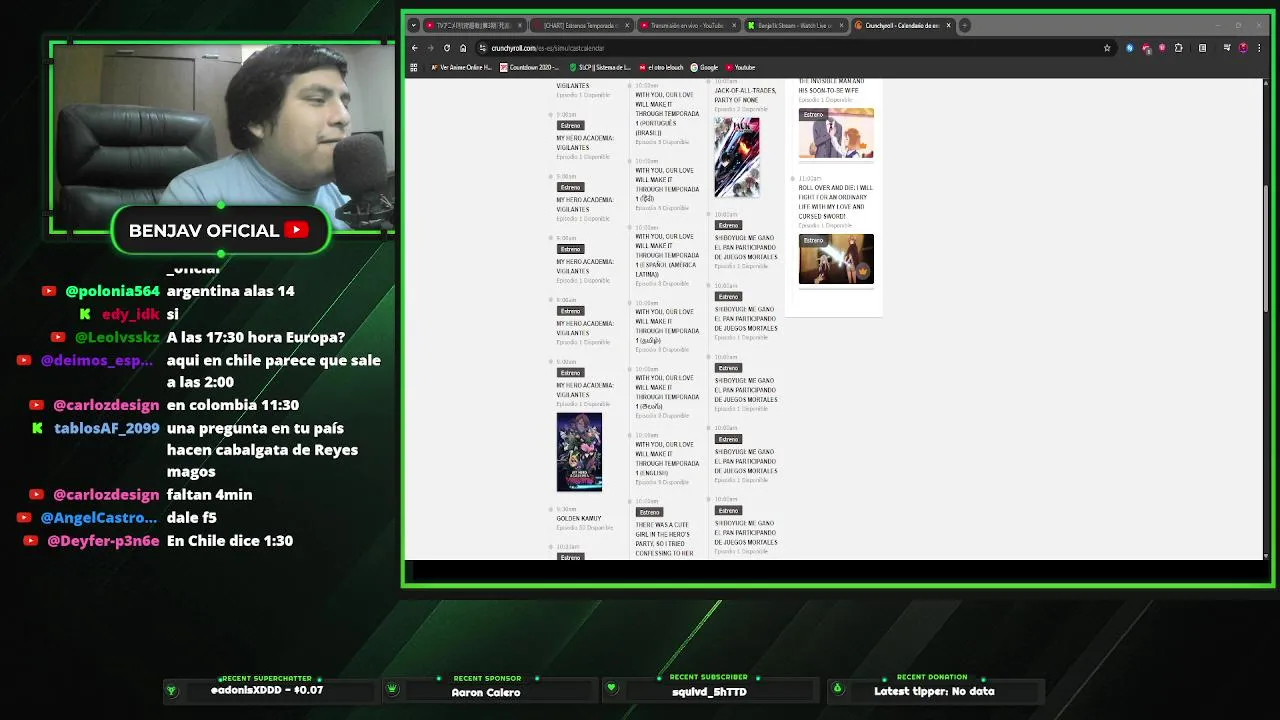Open the Youtube bookmark

pos(740,67)
